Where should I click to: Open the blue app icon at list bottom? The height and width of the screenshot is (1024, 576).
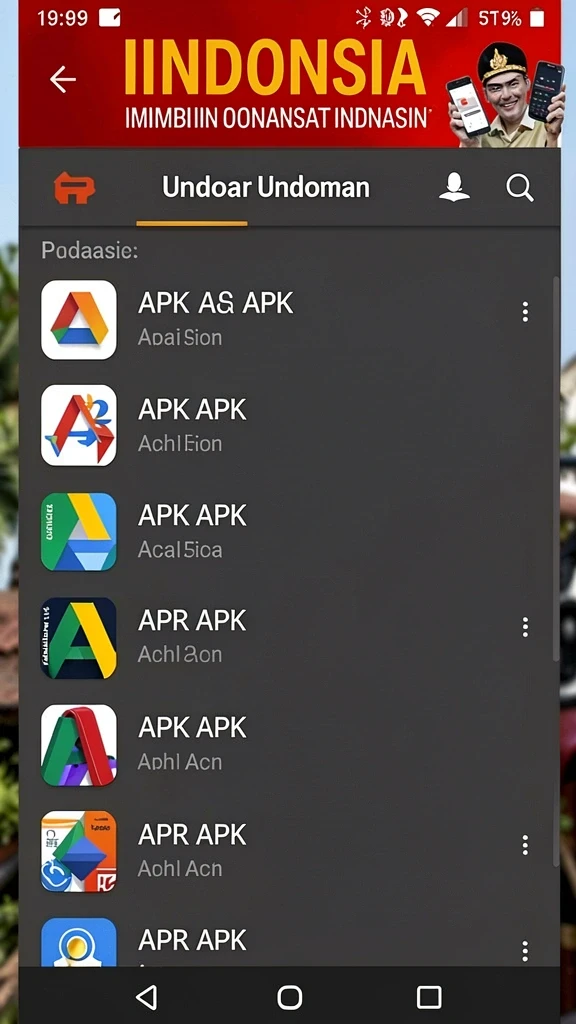coord(79,942)
